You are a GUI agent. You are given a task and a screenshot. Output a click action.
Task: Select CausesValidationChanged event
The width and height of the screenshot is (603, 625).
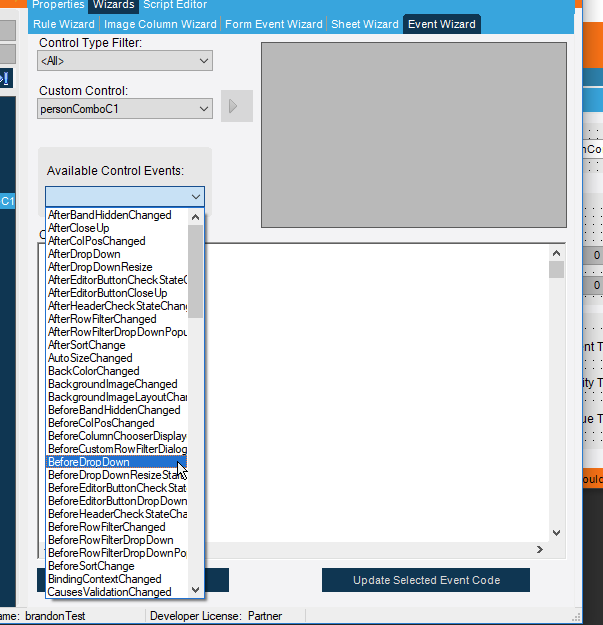pyautogui.click(x=116, y=592)
